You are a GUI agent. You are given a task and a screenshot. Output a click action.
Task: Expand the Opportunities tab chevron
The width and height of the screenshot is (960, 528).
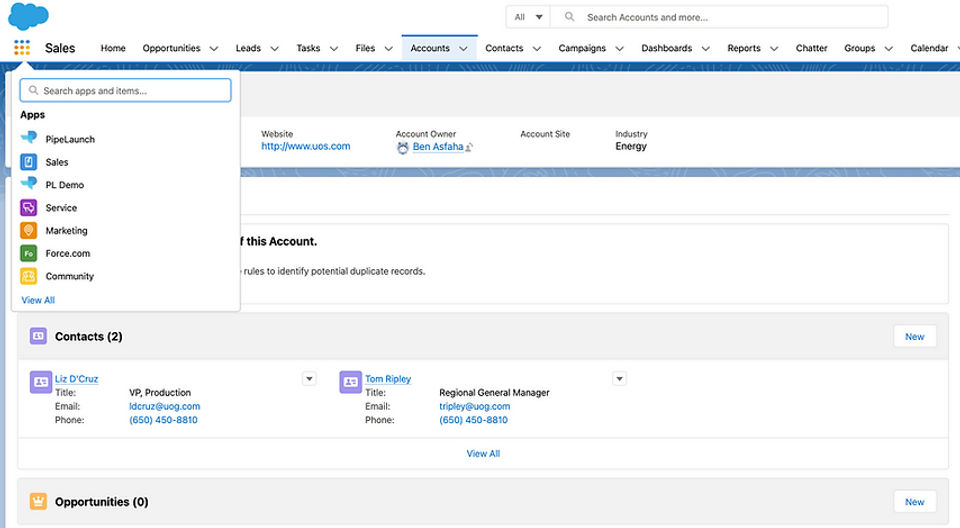point(211,48)
